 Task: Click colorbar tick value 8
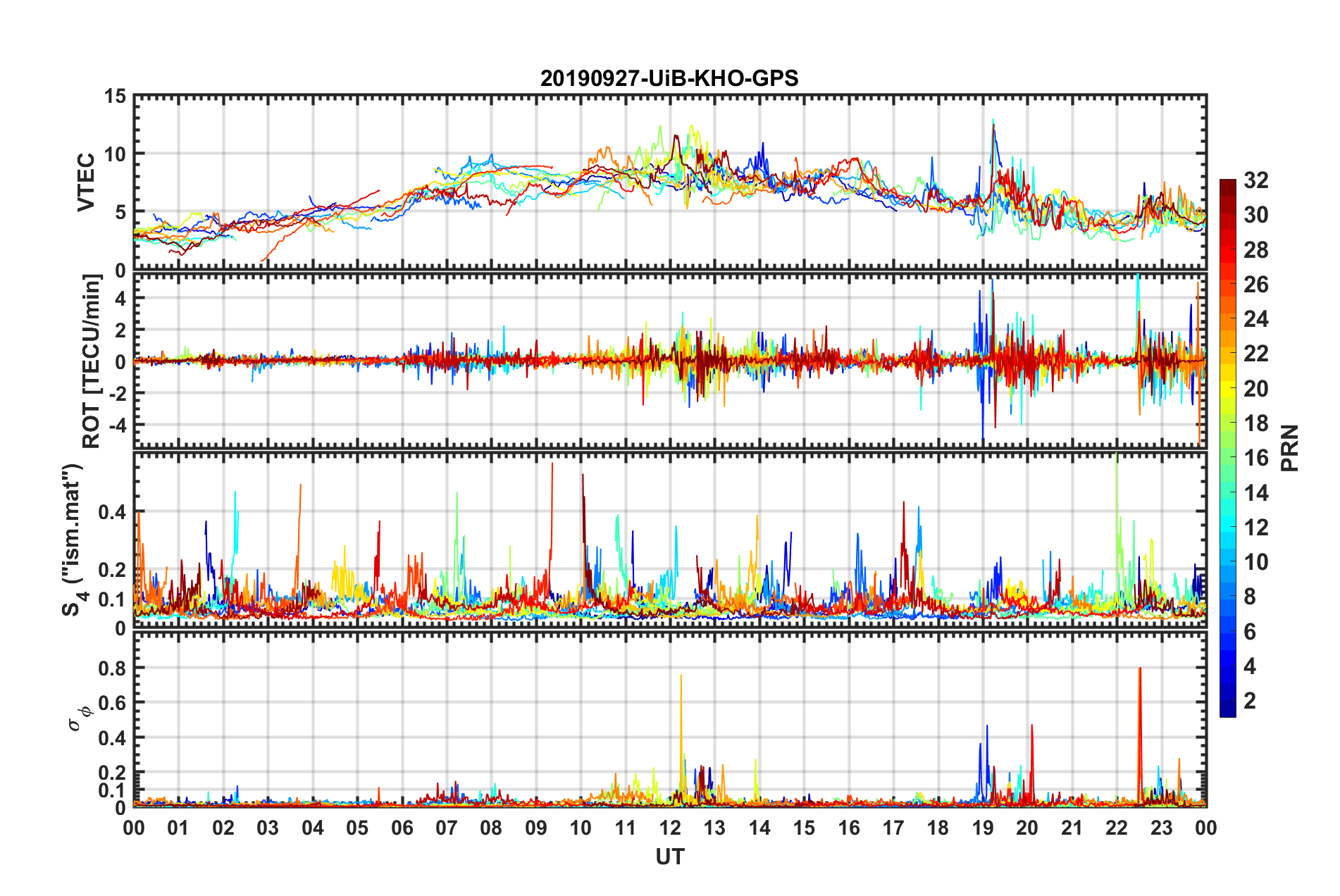click(1250, 597)
